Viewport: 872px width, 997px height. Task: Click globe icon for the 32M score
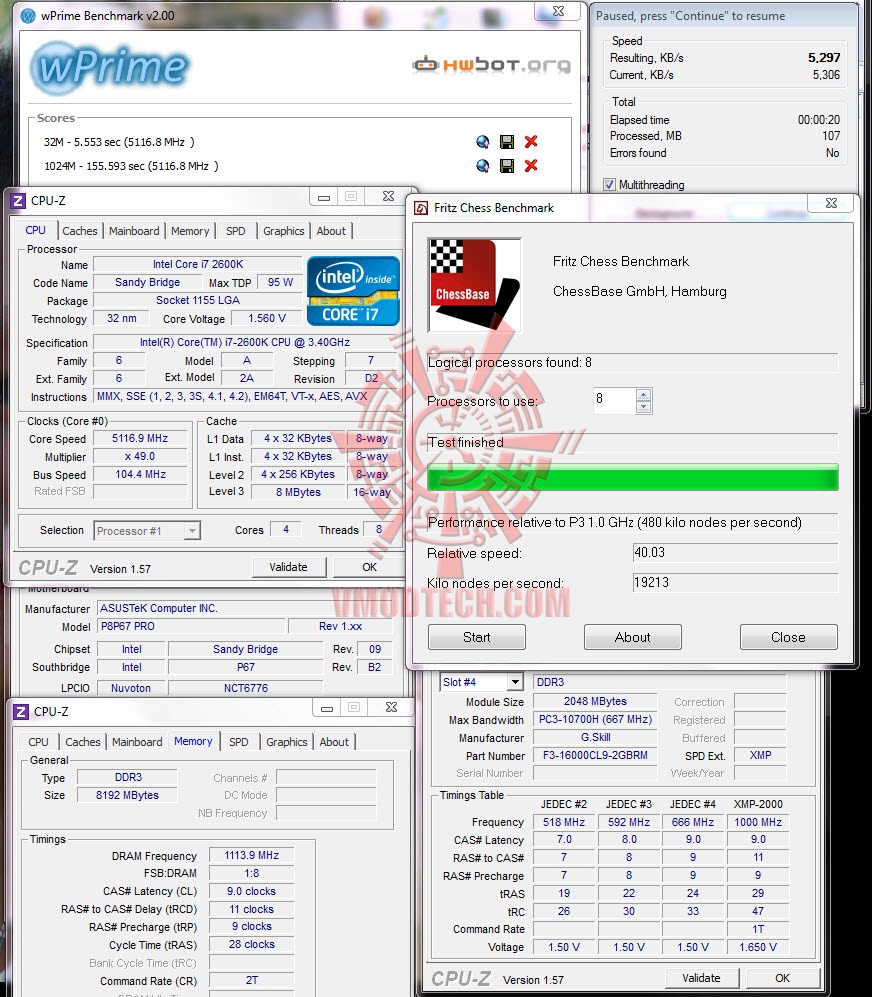[x=483, y=142]
